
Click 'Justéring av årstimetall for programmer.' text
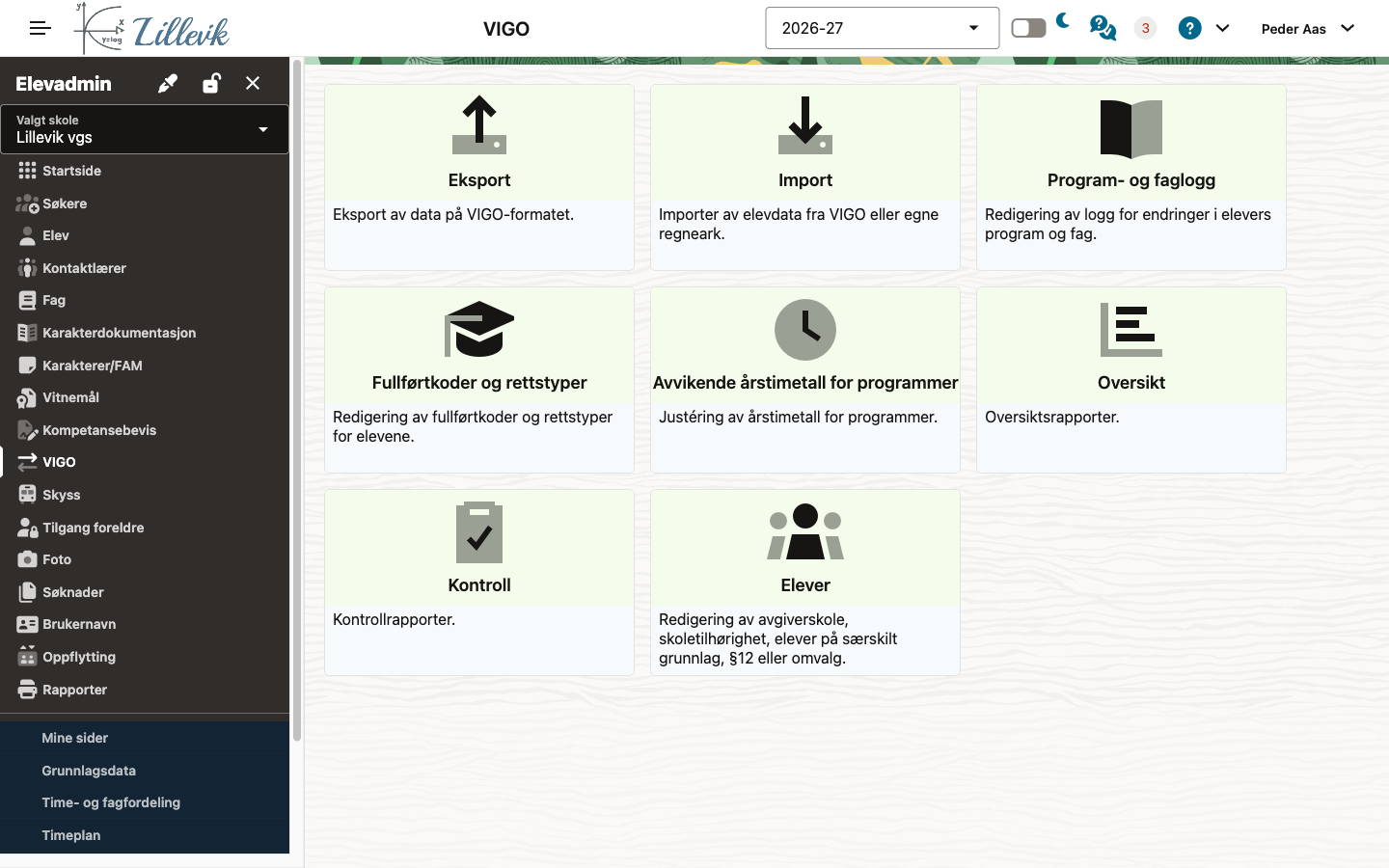[x=798, y=417]
